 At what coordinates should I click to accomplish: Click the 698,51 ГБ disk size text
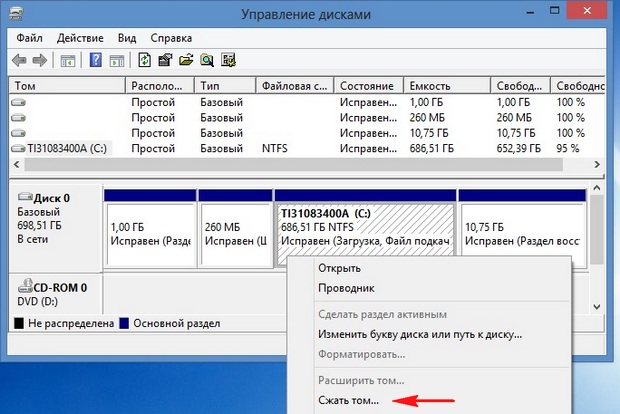(x=39, y=226)
